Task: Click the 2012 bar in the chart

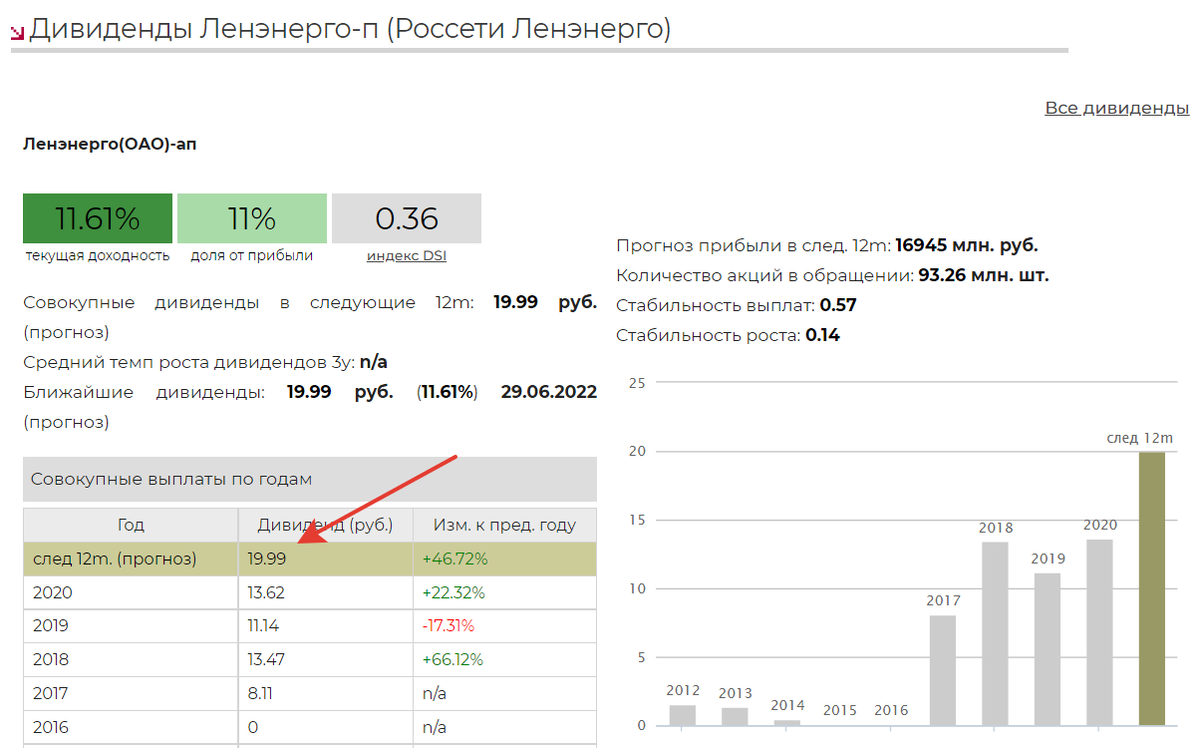Action: pos(683,715)
